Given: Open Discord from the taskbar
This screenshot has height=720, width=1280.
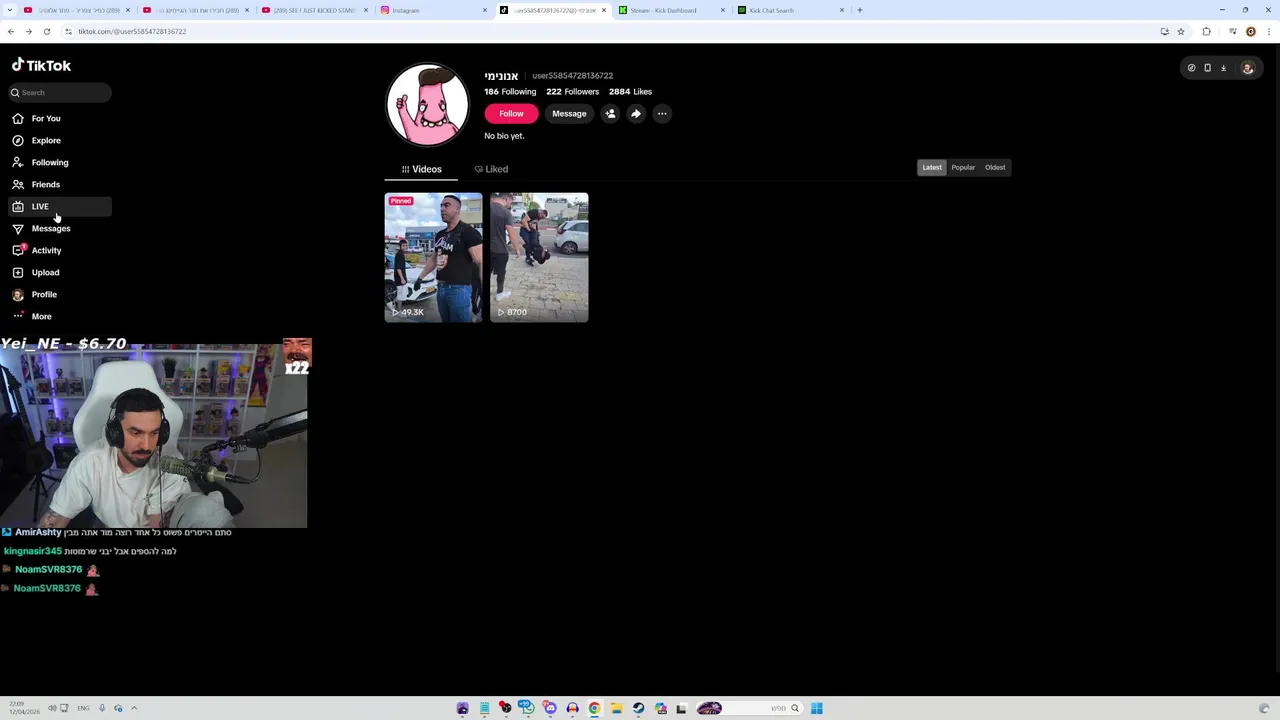Looking at the screenshot, I should pos(550,708).
